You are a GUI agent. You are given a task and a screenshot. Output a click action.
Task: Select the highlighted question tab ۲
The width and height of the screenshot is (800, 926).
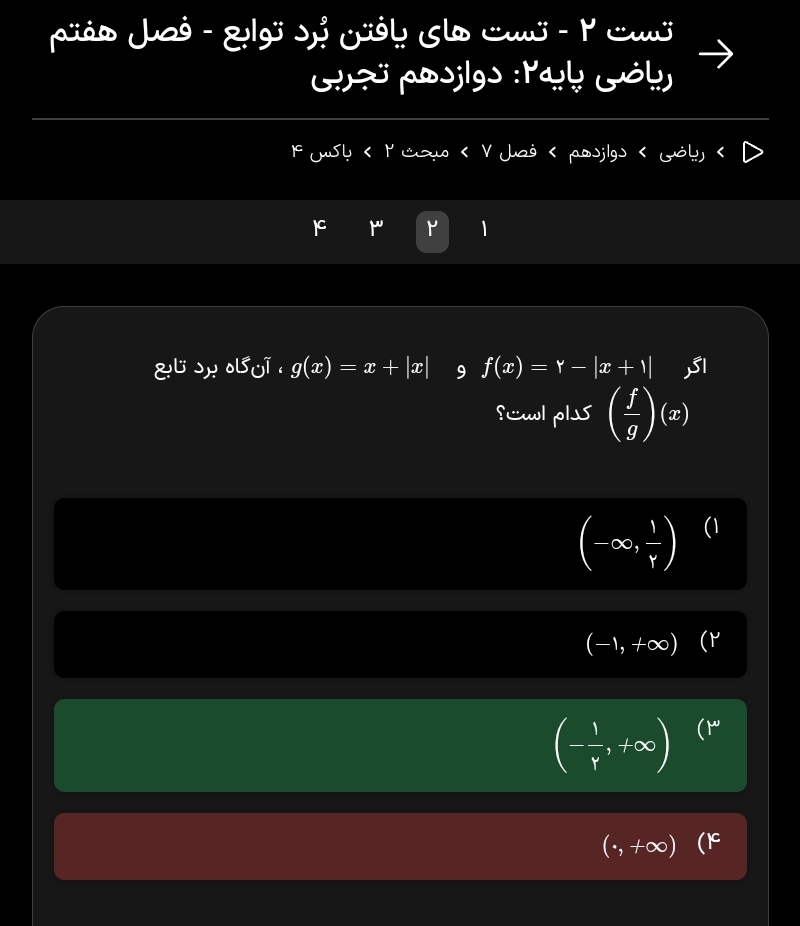[432, 231]
